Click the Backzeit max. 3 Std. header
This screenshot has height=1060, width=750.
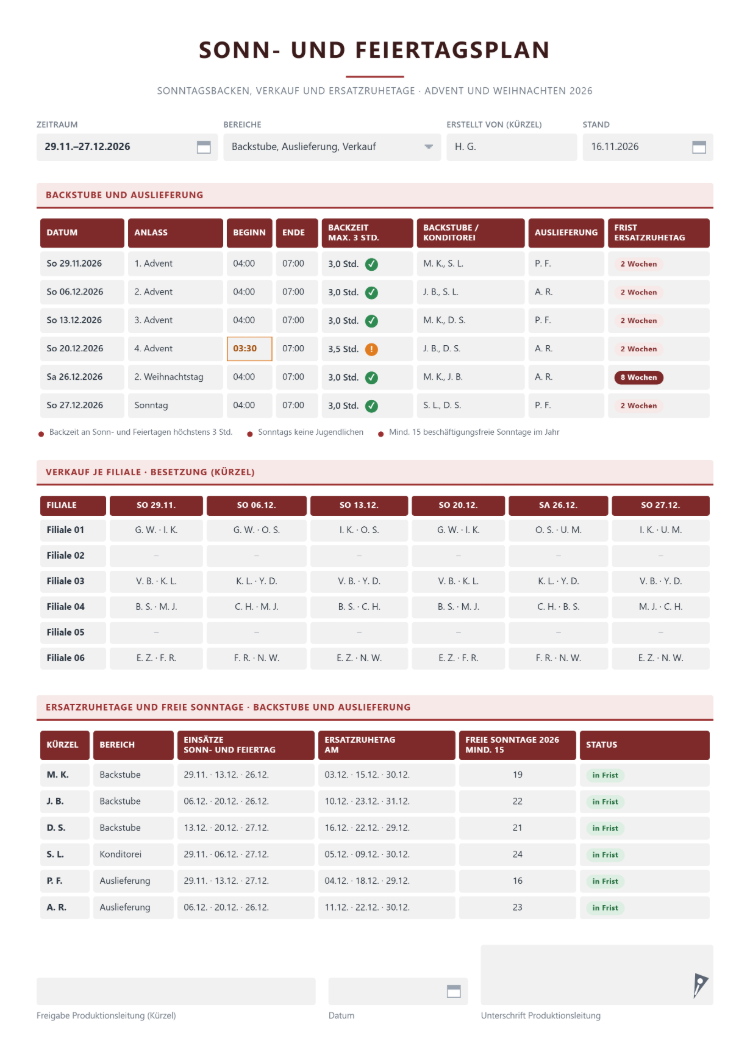tap(367, 233)
